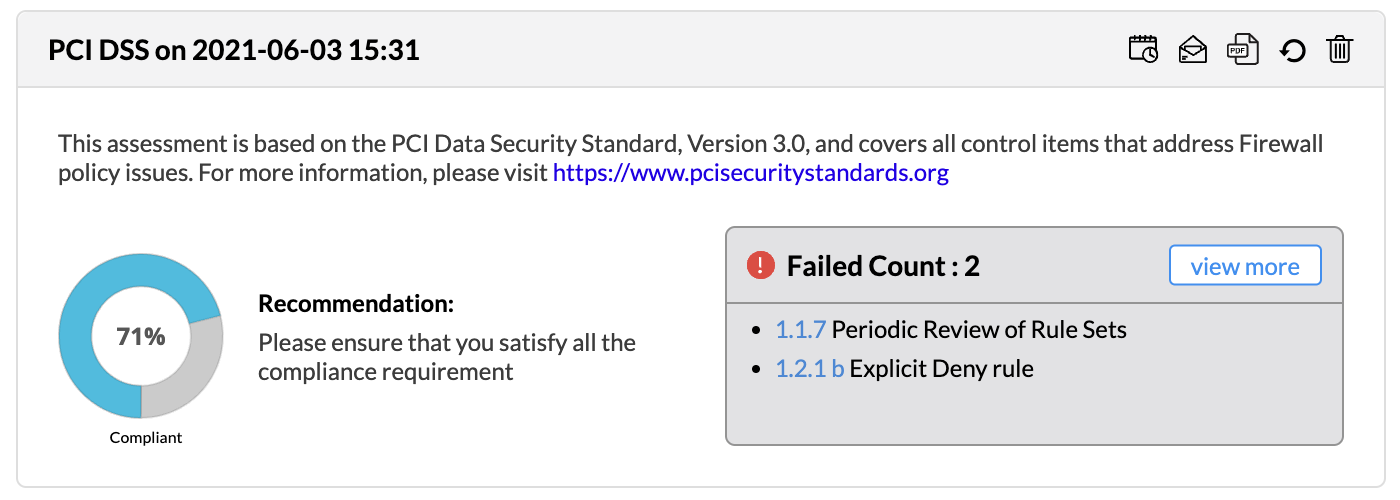
Task: Delete the PCI DSS report
Action: coord(1339,49)
